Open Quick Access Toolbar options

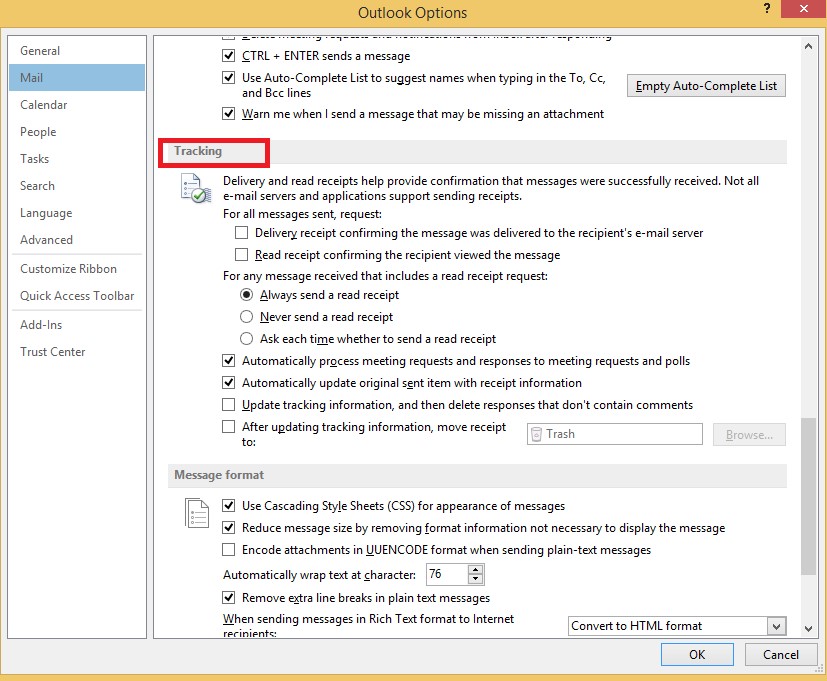point(77,296)
